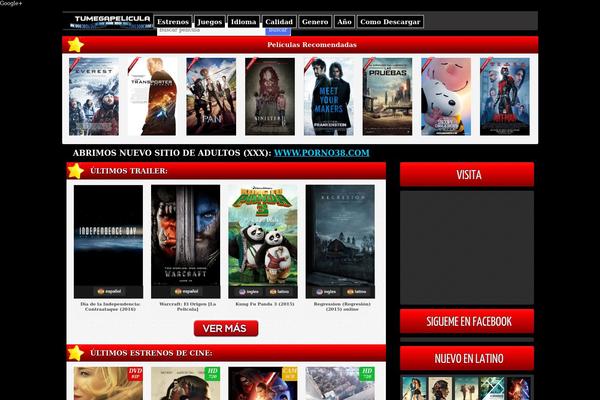Screen dimensions: 600x400
Task: Open title link Día de la Independencia: Contraataque
Action: click(111, 306)
